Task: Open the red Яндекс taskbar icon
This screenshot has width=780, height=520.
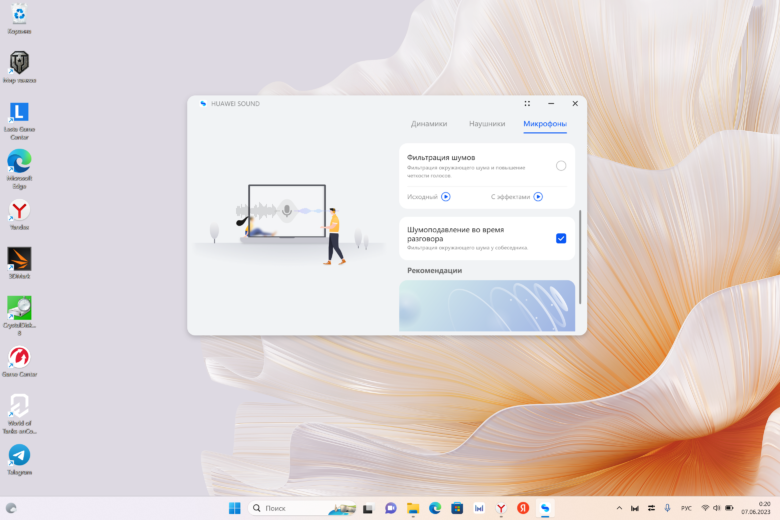Action: pyautogui.click(x=523, y=508)
